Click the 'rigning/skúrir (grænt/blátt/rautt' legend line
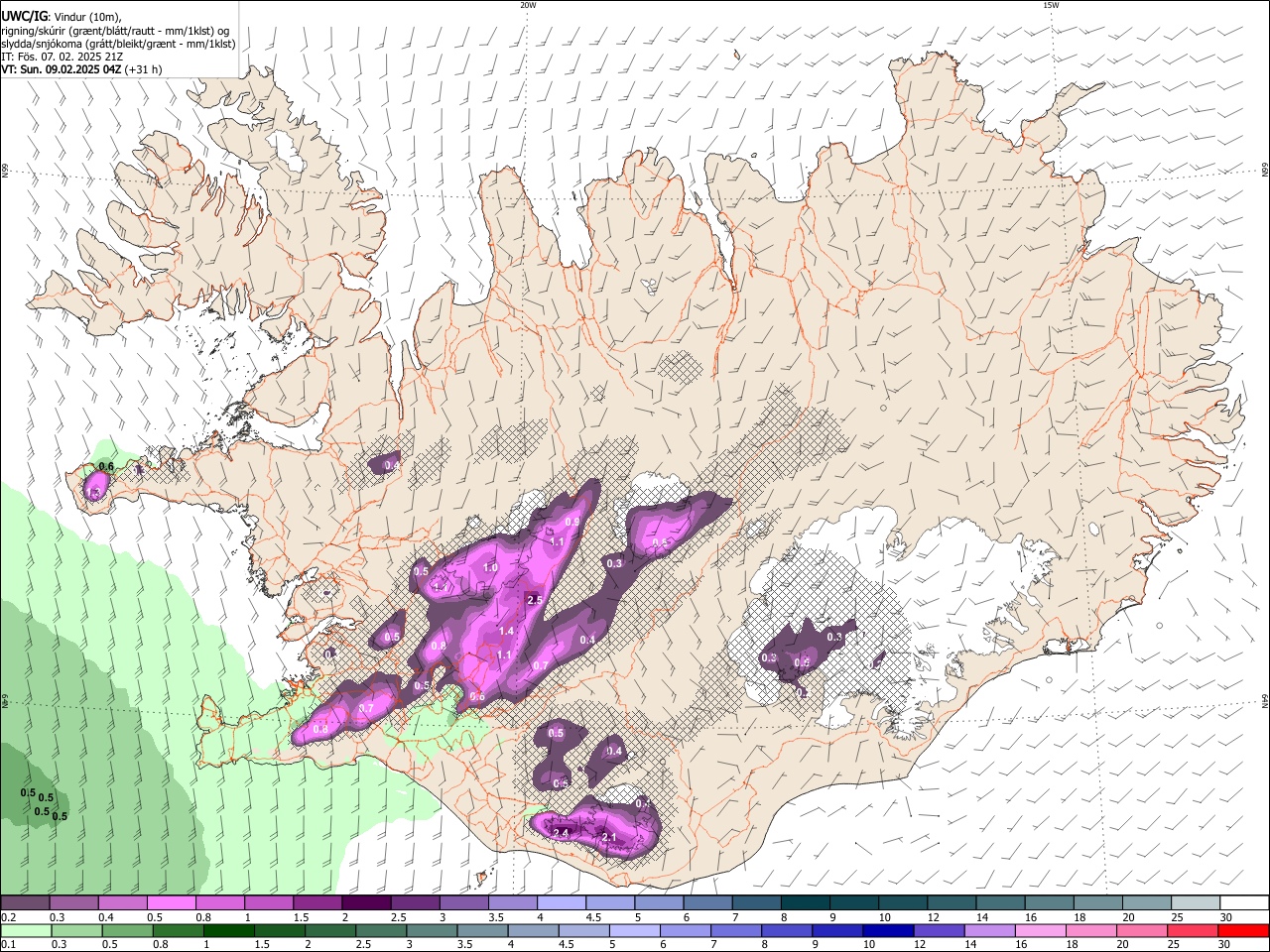 click(116, 31)
